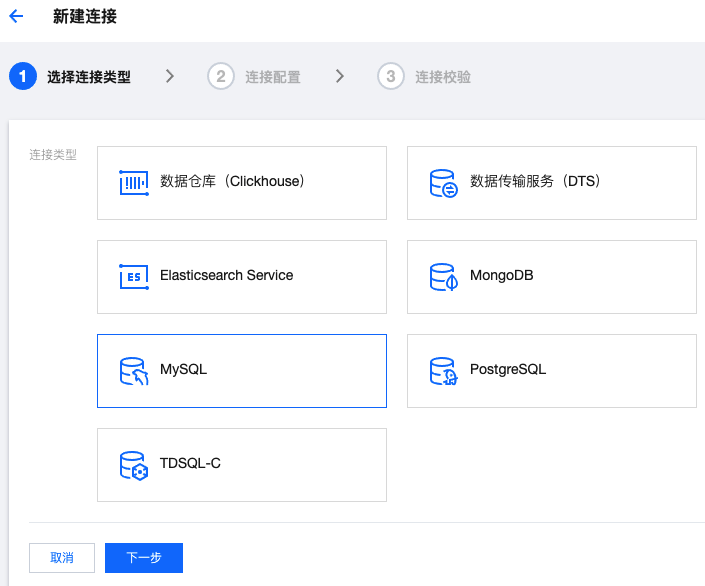Click chevron after 选择连接类型 step
This screenshot has width=705, height=586.
pos(170,76)
